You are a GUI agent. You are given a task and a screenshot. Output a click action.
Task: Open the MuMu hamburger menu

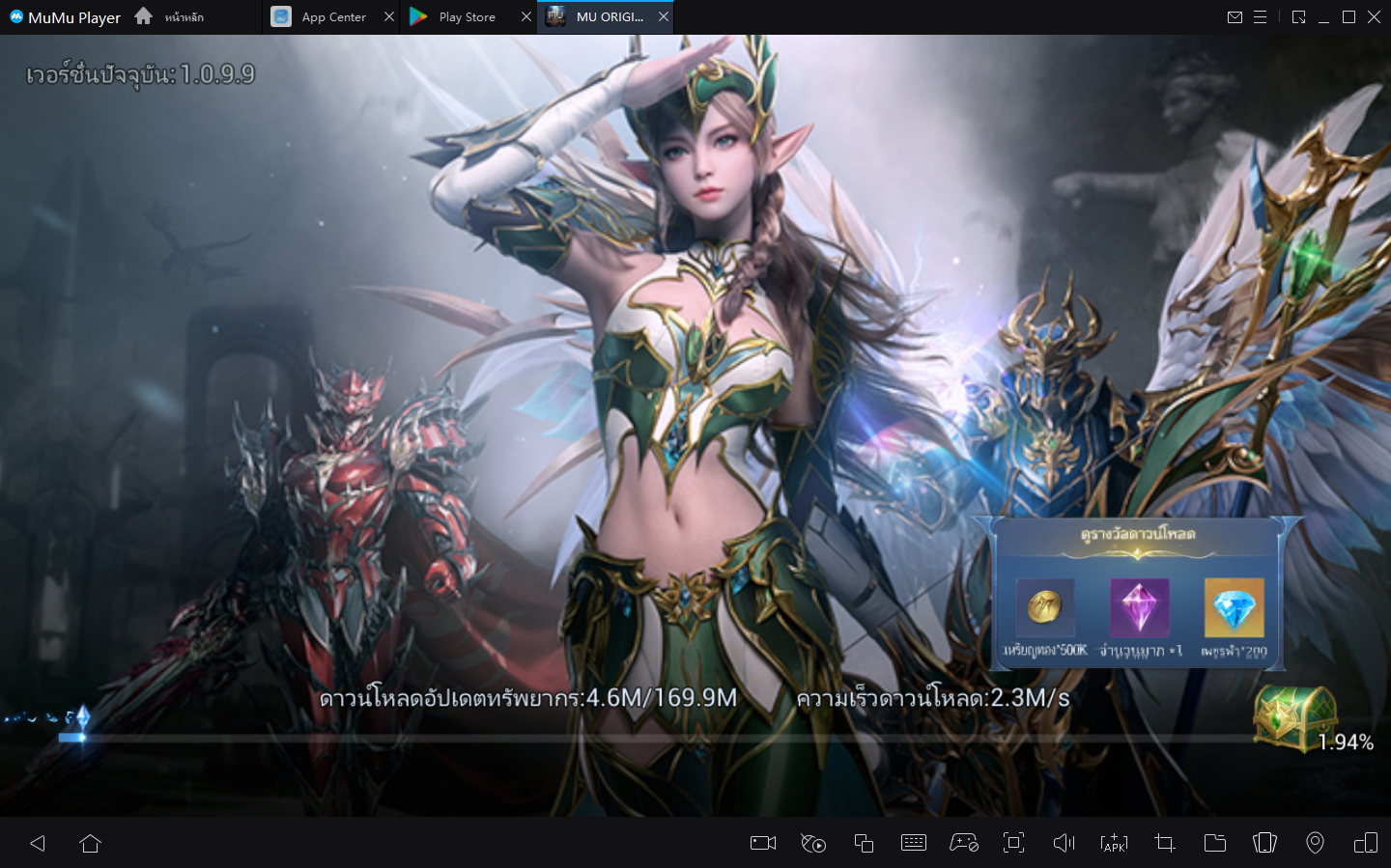[x=1261, y=17]
